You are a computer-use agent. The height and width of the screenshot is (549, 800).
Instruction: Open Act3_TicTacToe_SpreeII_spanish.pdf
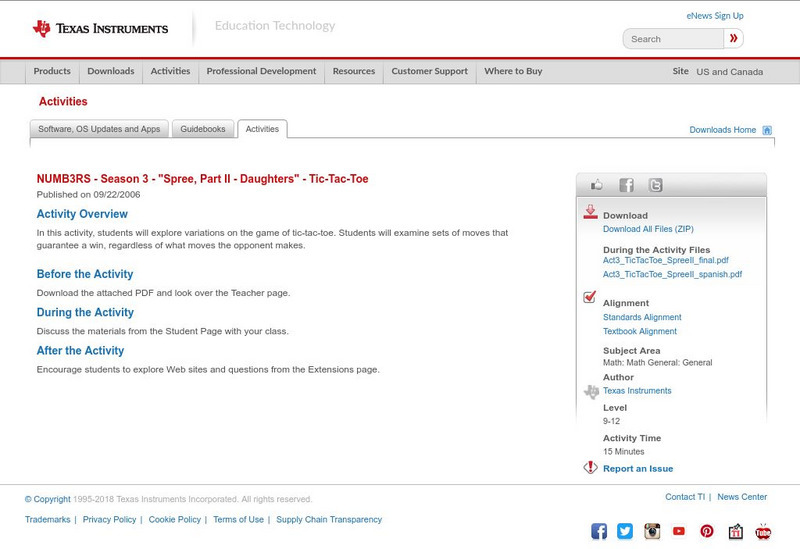672,274
